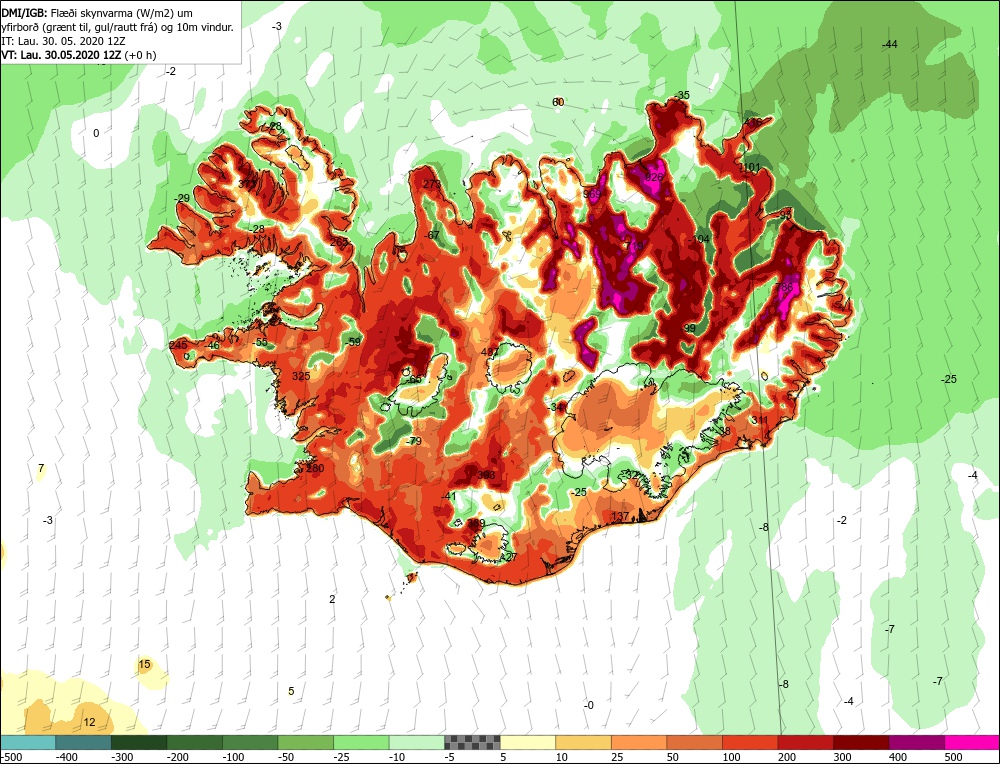
Task: Click the checkered legend swatch between -5 and 5
Action: coord(472,742)
